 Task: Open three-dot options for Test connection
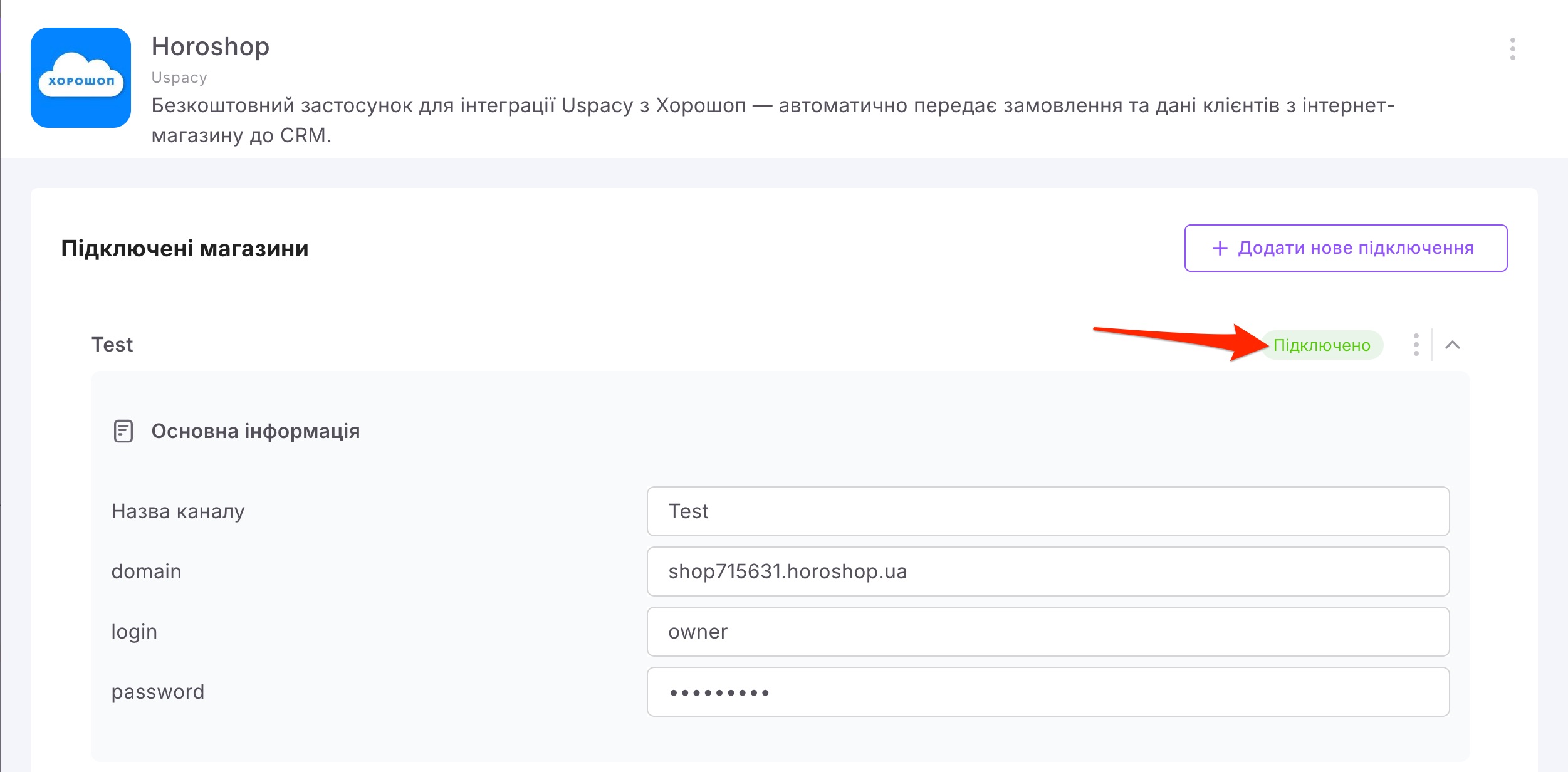click(x=1416, y=345)
